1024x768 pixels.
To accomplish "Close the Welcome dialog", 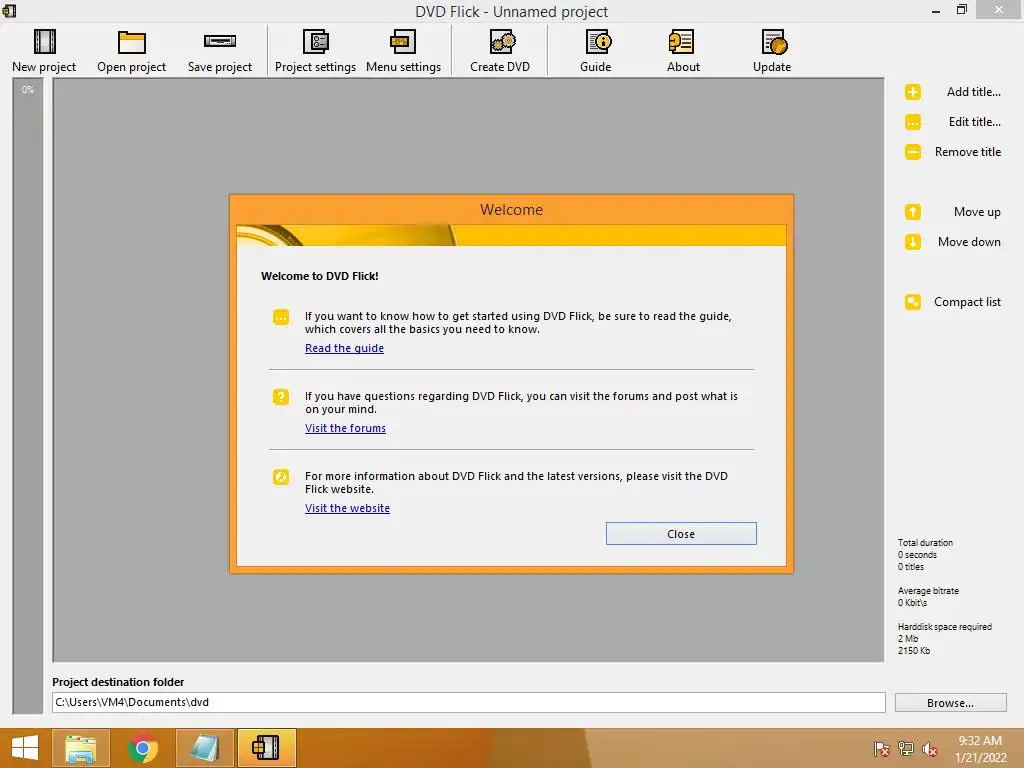I will [681, 534].
